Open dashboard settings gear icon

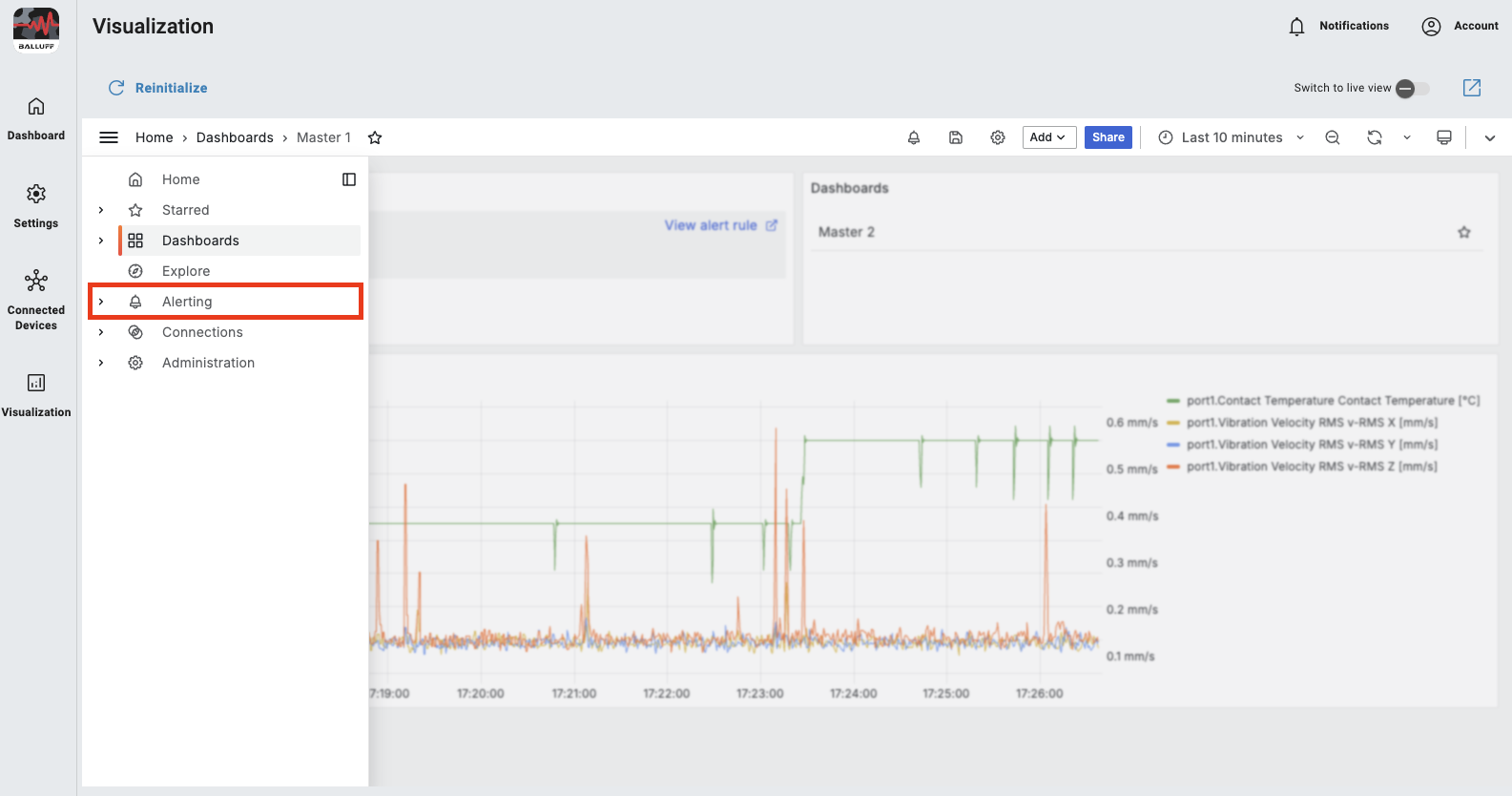pyautogui.click(x=997, y=137)
